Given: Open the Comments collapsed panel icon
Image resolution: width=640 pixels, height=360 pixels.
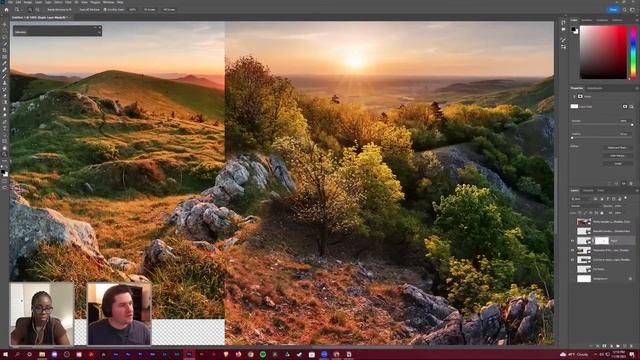Looking at the screenshot, I should 564,29.
